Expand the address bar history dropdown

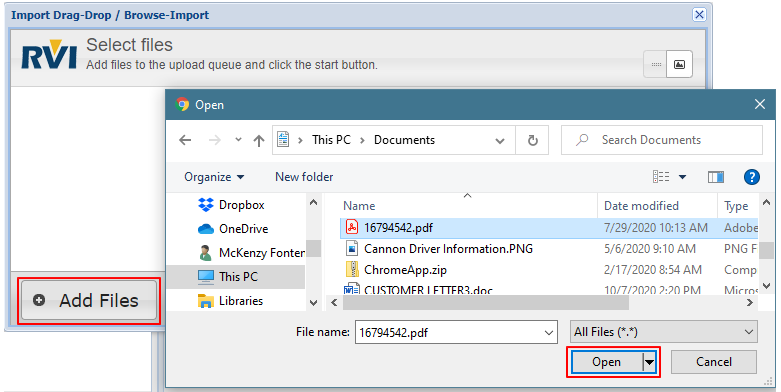pyautogui.click(x=500, y=141)
